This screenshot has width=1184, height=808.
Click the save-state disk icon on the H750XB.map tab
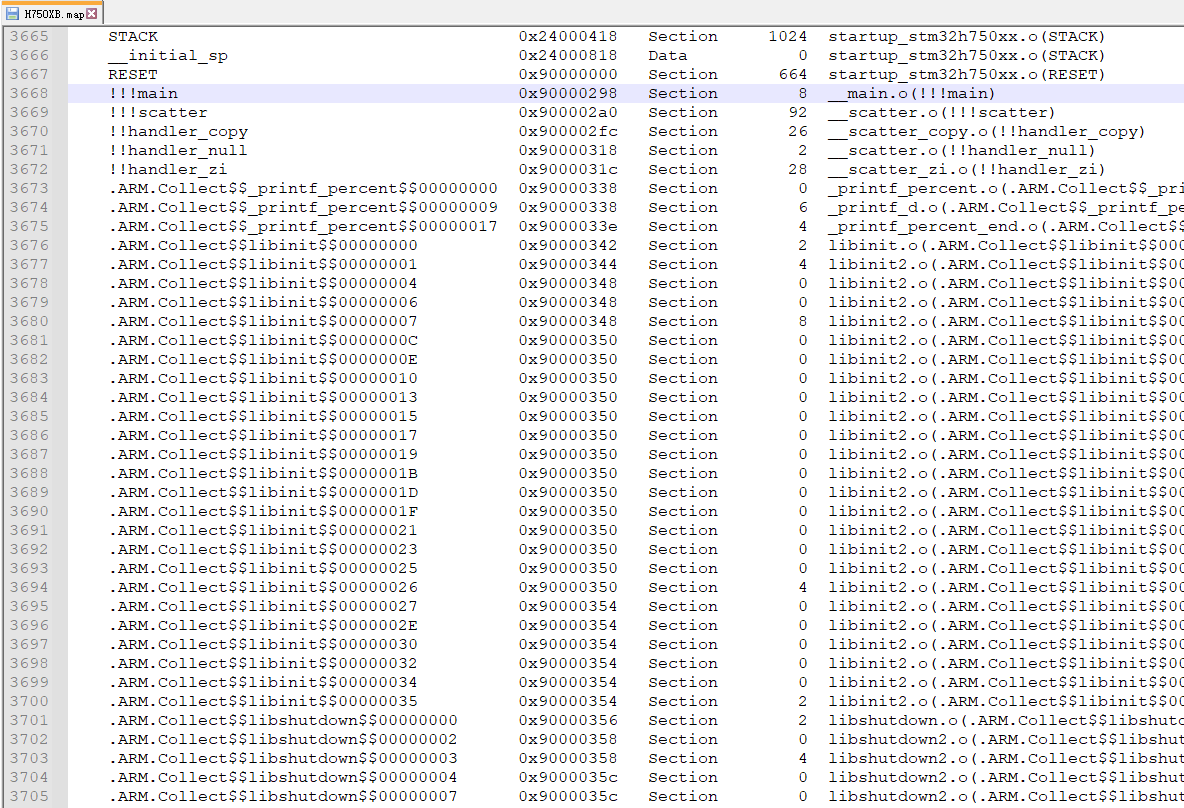pos(13,13)
